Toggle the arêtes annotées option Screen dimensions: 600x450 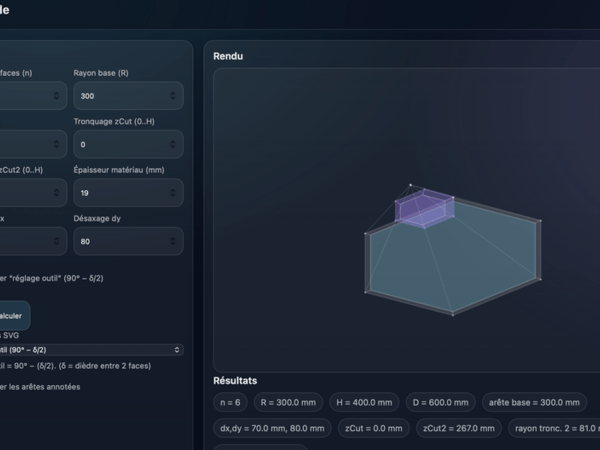point(40,386)
